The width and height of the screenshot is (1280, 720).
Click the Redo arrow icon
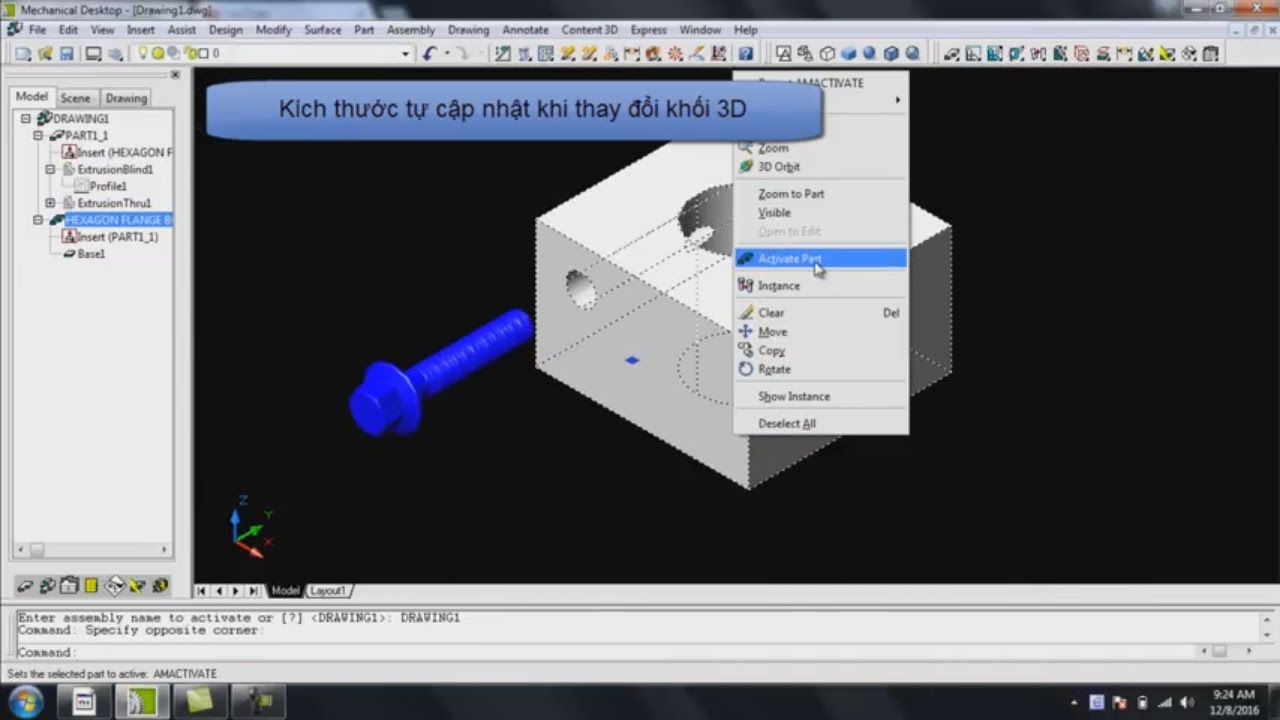click(x=462, y=54)
